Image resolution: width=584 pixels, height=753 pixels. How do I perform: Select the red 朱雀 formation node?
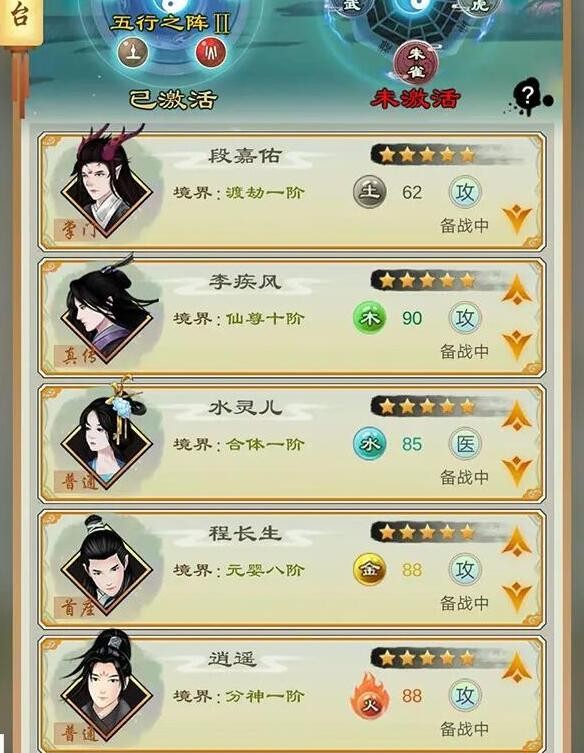[x=416, y=62]
